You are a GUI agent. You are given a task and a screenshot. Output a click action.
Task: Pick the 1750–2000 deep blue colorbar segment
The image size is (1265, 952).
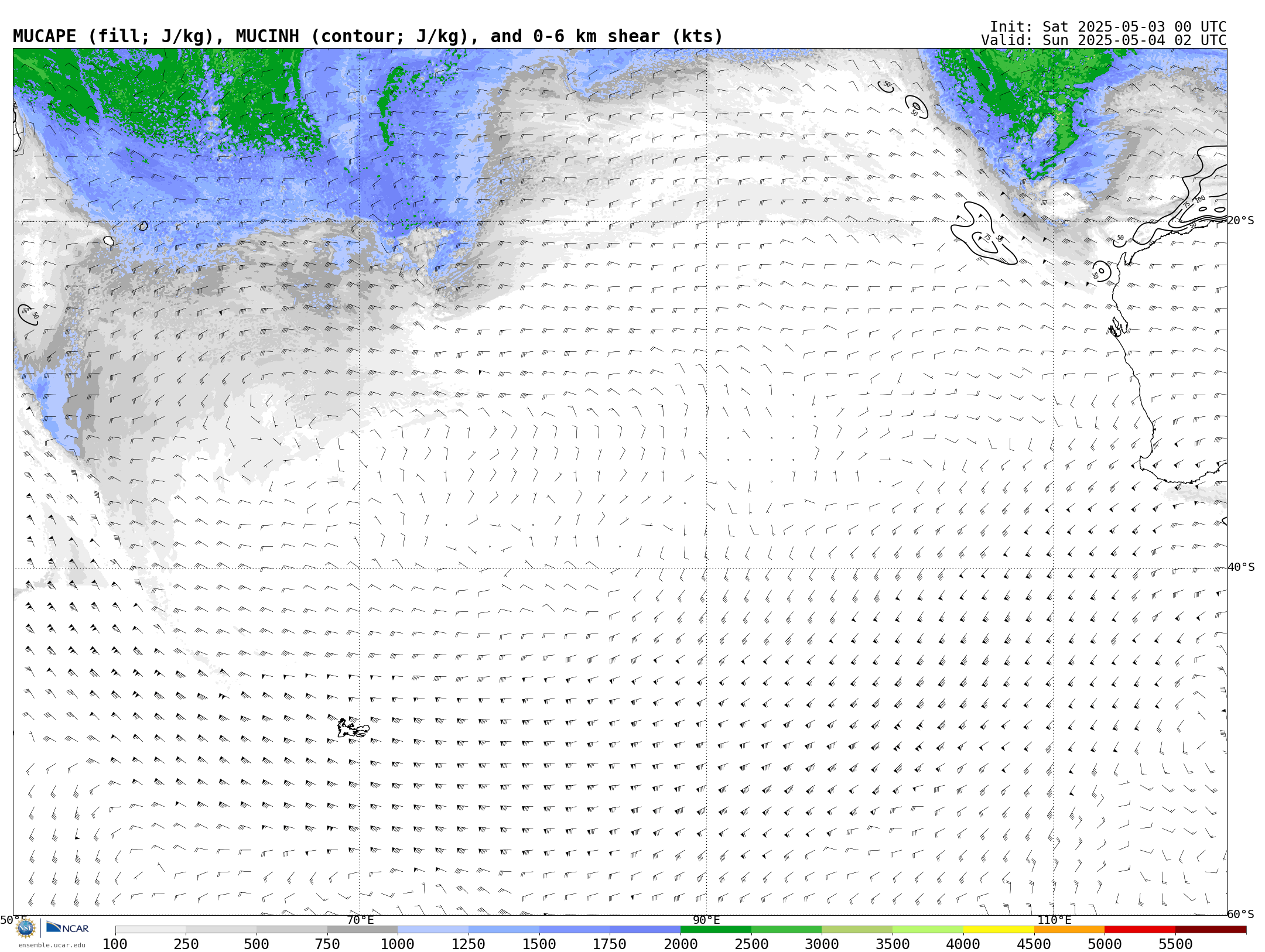tap(645, 930)
